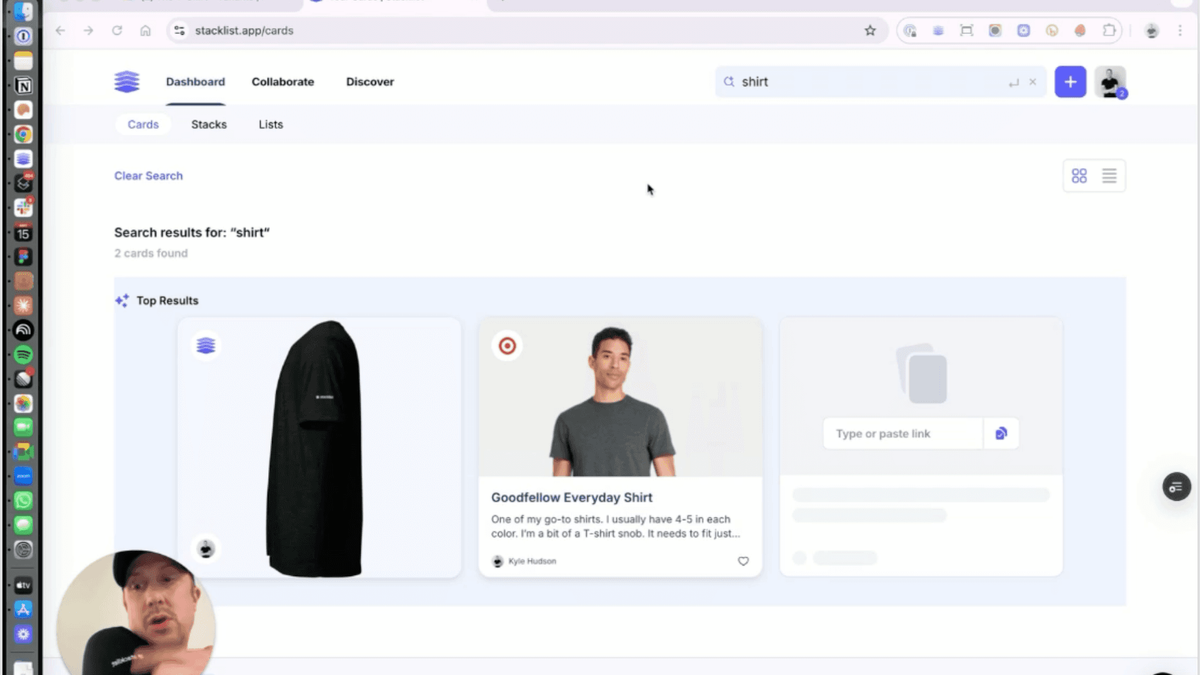Open the Discover tab
The image size is (1200, 675).
[370, 82]
